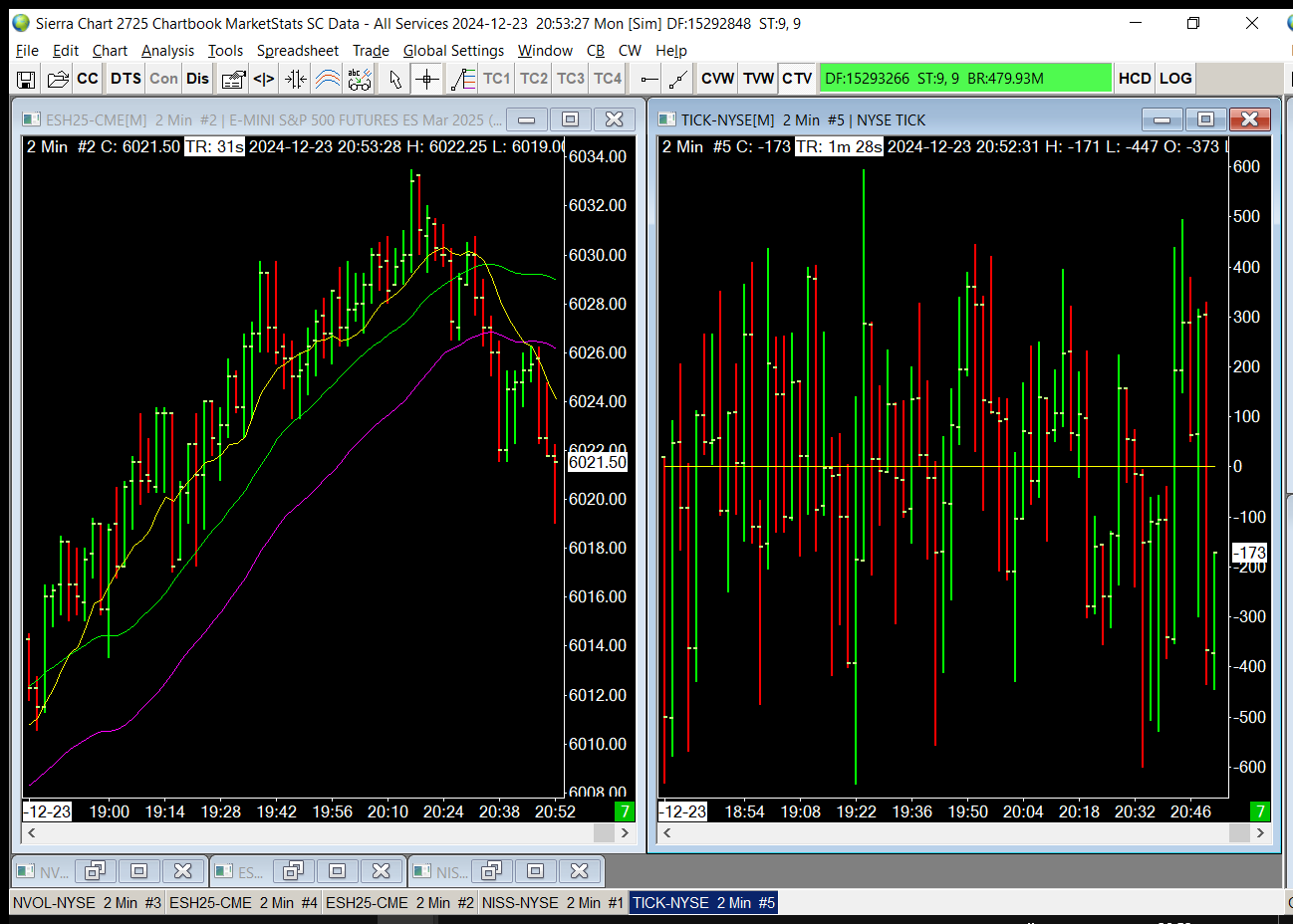Restore the minimized NV... chart window

(x=95, y=871)
